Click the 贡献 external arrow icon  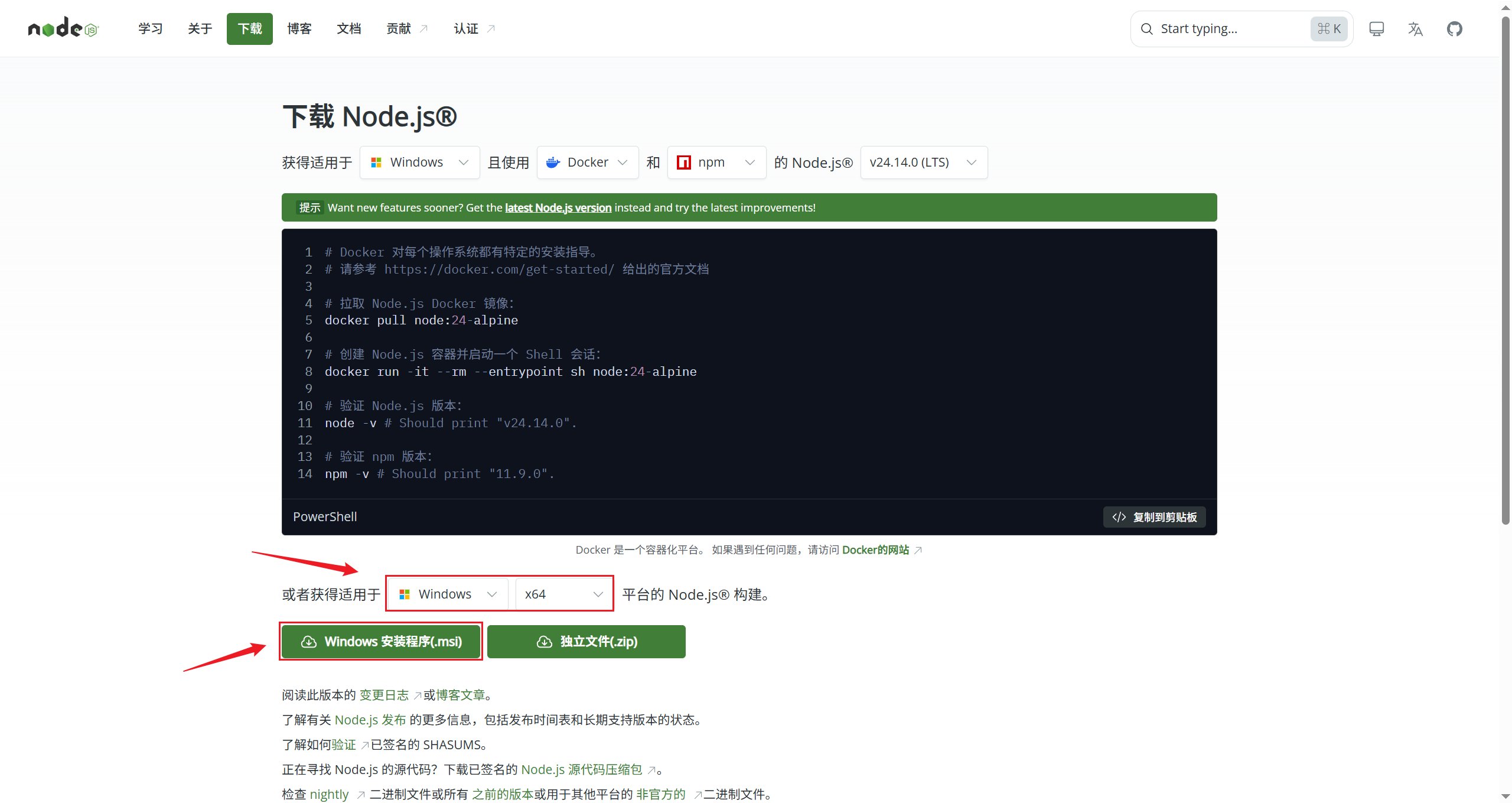(423, 29)
